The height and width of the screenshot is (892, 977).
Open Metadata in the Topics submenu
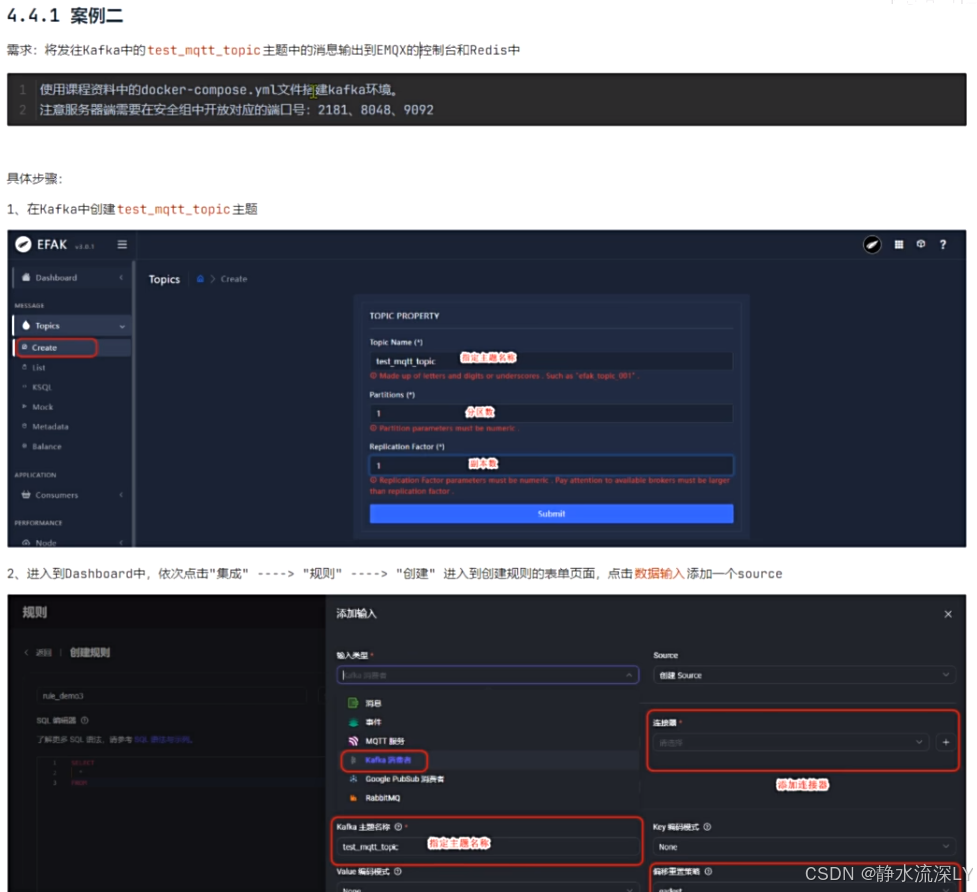[x=50, y=427]
